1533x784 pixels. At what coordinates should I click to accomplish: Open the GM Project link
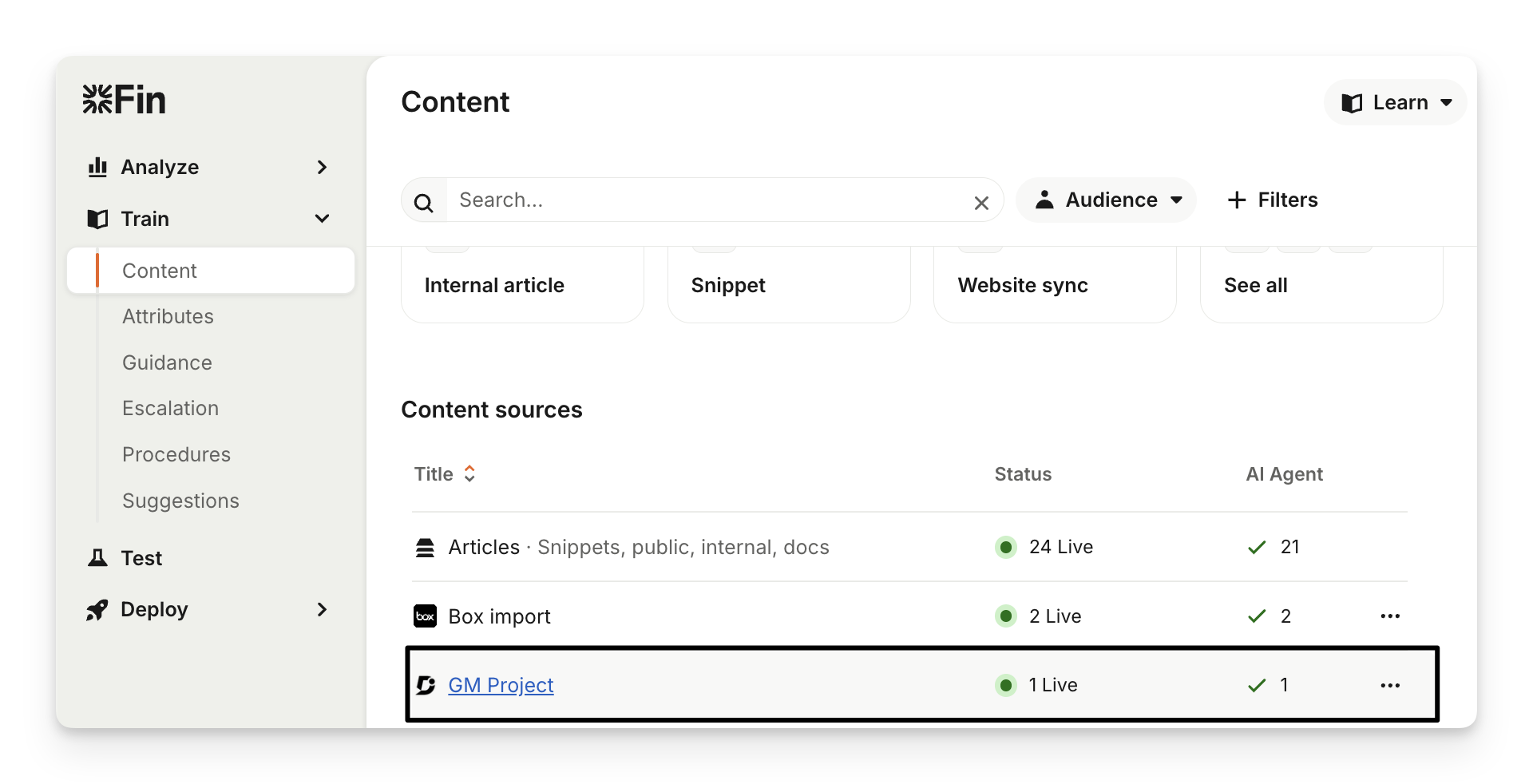click(501, 686)
